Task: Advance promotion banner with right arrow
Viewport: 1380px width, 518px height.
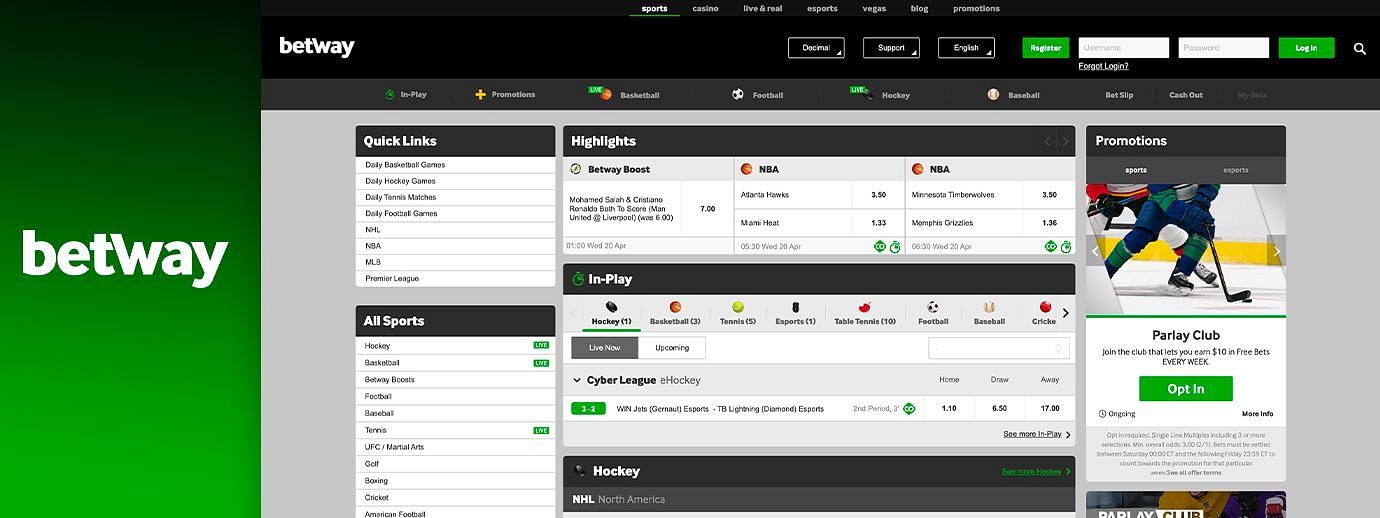Action: [x=1276, y=251]
